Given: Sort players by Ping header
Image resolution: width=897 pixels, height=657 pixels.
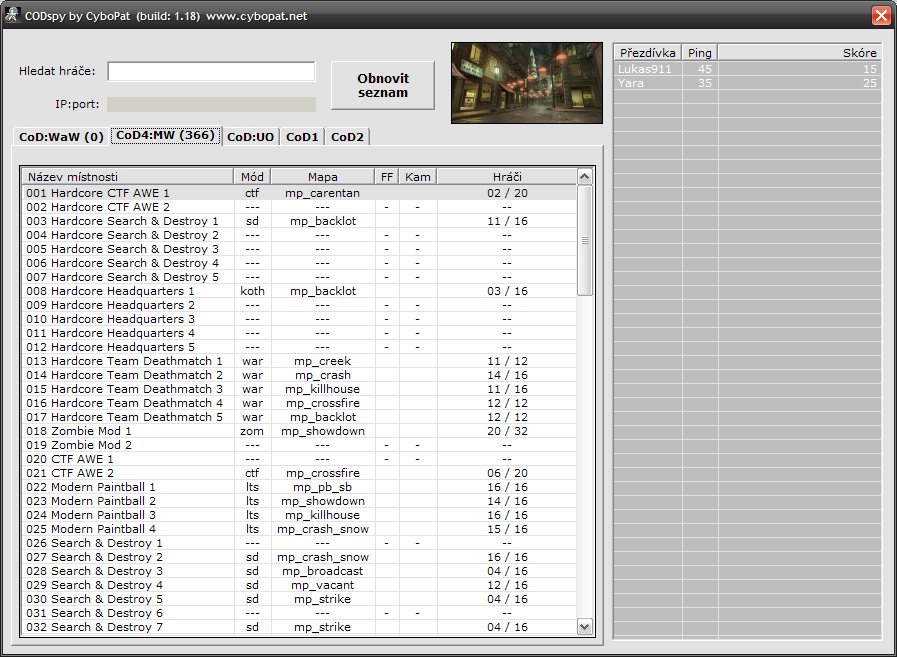Looking at the screenshot, I should pyautogui.click(x=700, y=53).
